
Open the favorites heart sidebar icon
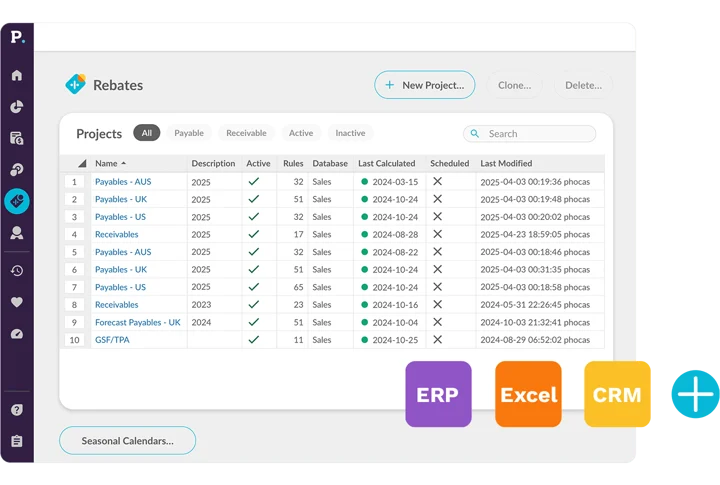(17, 302)
